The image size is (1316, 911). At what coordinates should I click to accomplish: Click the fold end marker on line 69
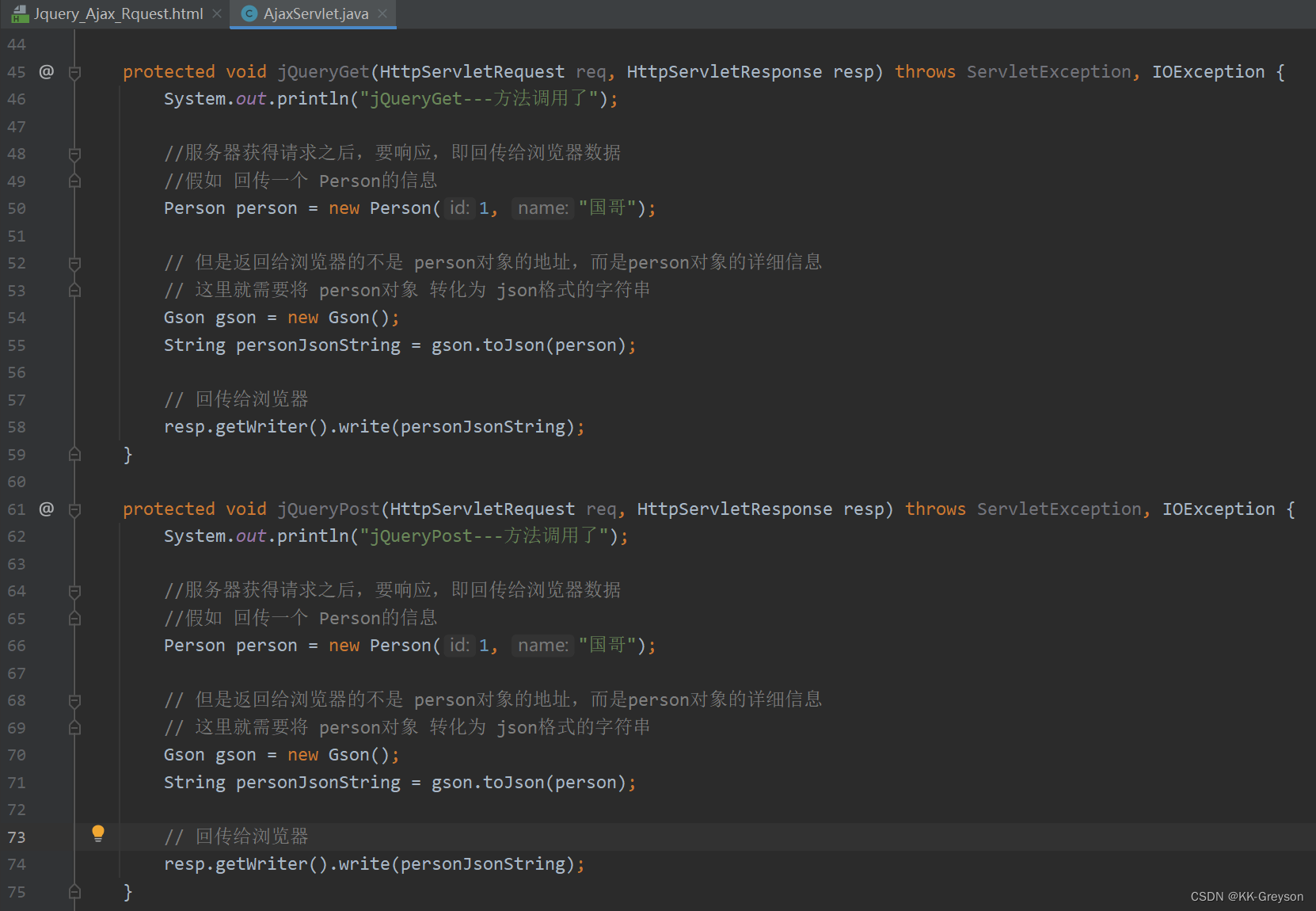click(74, 728)
